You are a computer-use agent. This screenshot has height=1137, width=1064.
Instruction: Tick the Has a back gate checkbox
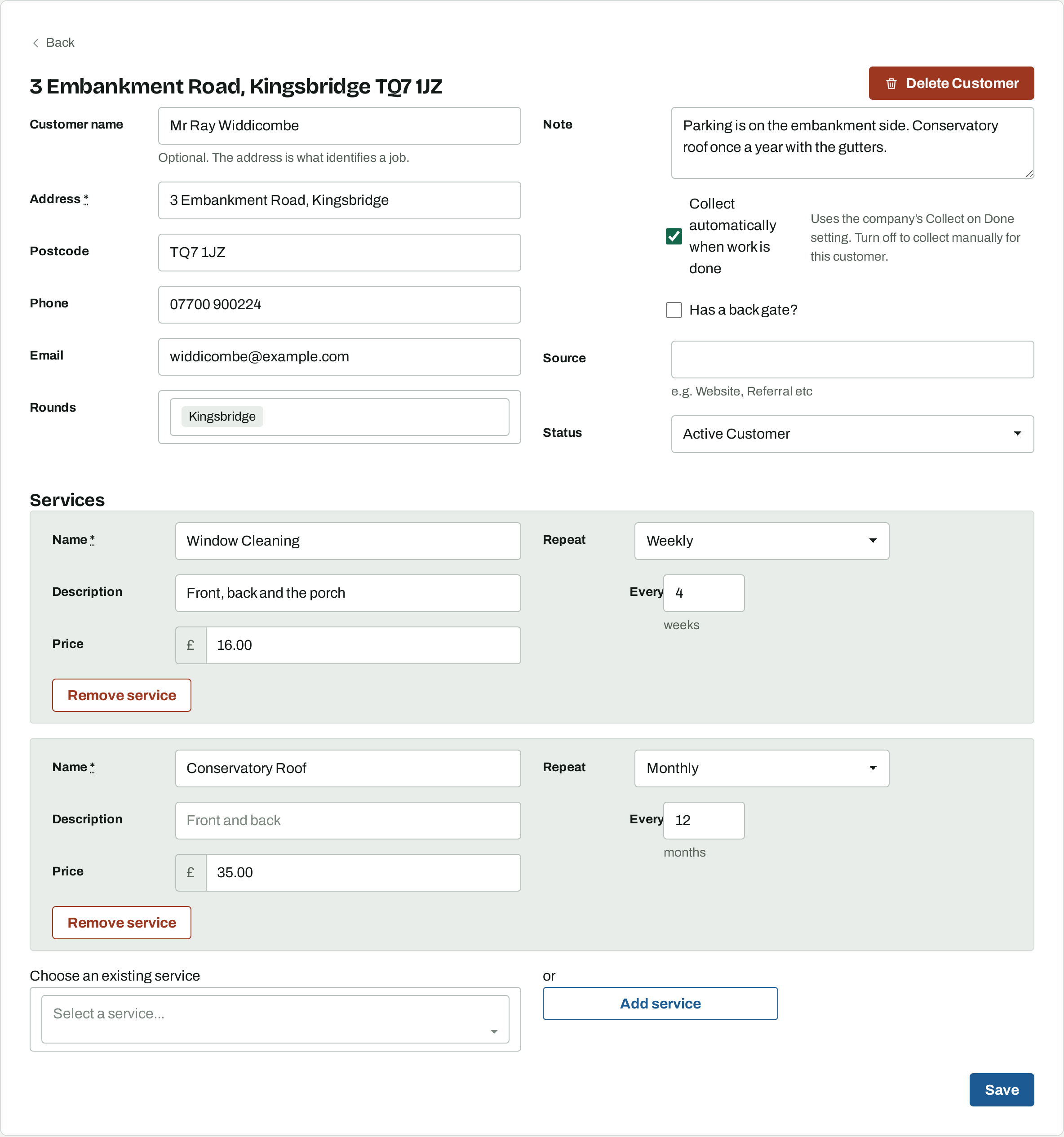(674, 310)
